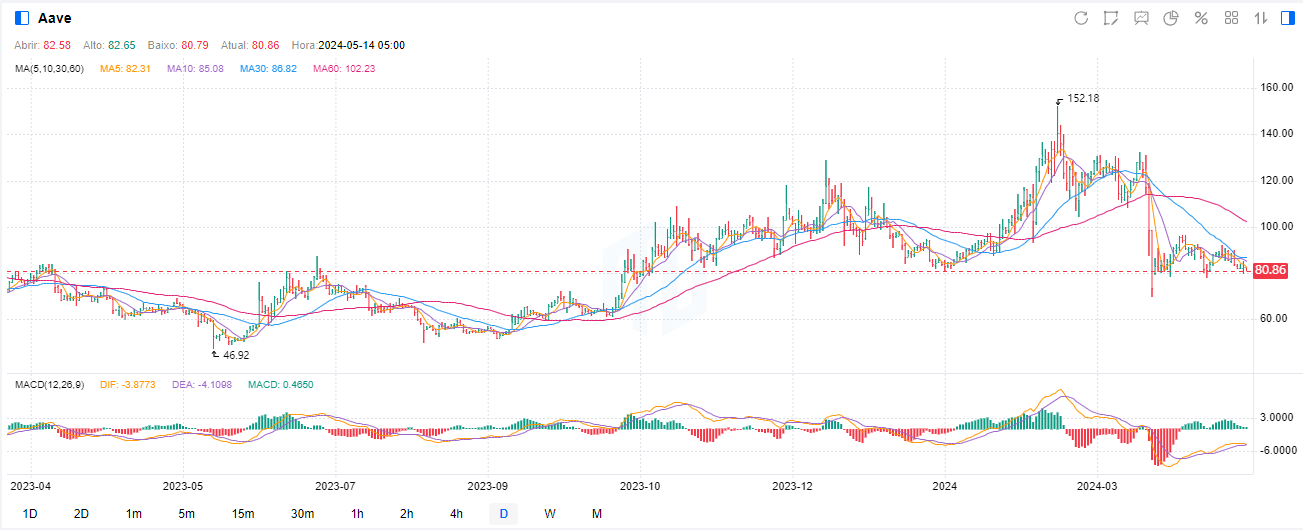Click the refresh chart icon
1303x530 pixels.
pos(1081,18)
